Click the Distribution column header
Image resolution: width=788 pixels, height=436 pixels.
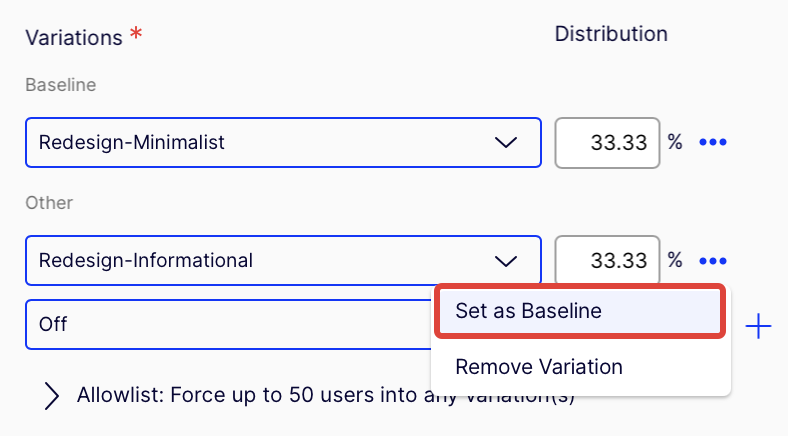click(611, 34)
